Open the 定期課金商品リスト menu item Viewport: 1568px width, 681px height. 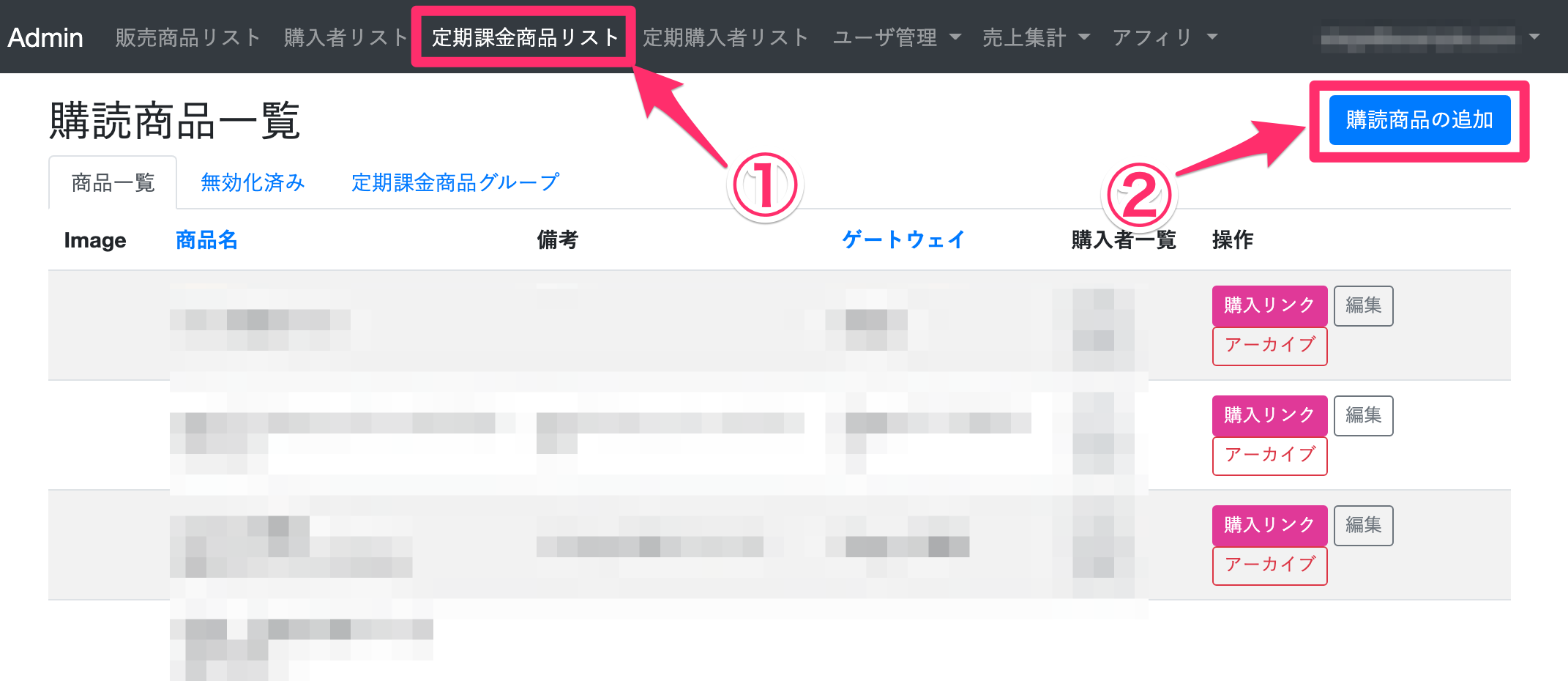pos(524,37)
